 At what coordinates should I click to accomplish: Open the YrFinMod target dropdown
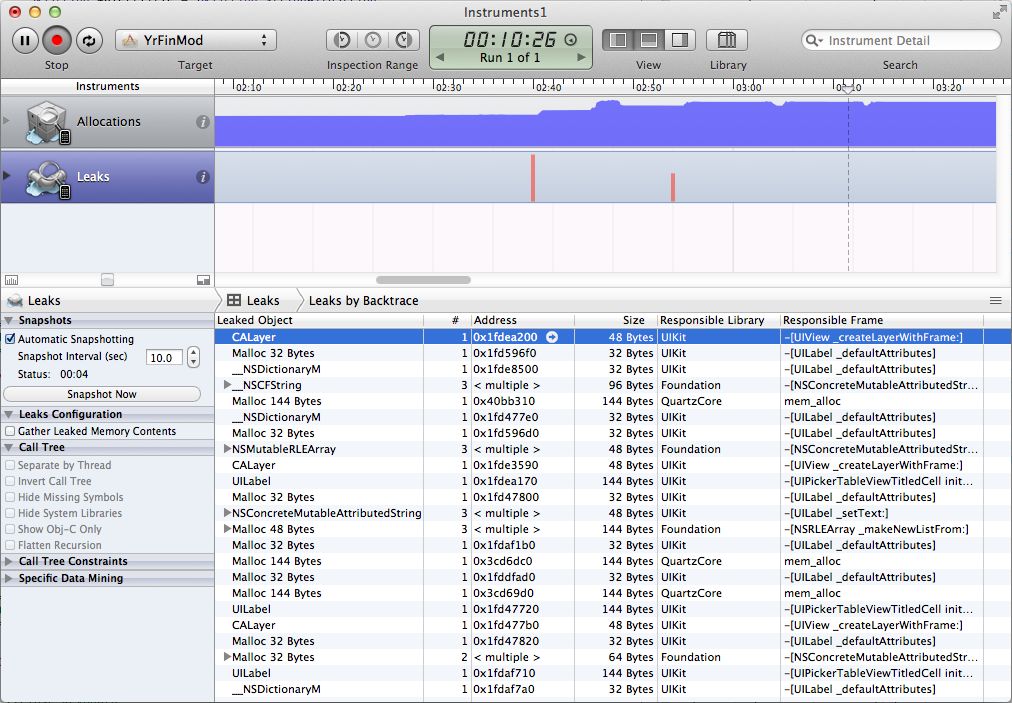pos(196,40)
